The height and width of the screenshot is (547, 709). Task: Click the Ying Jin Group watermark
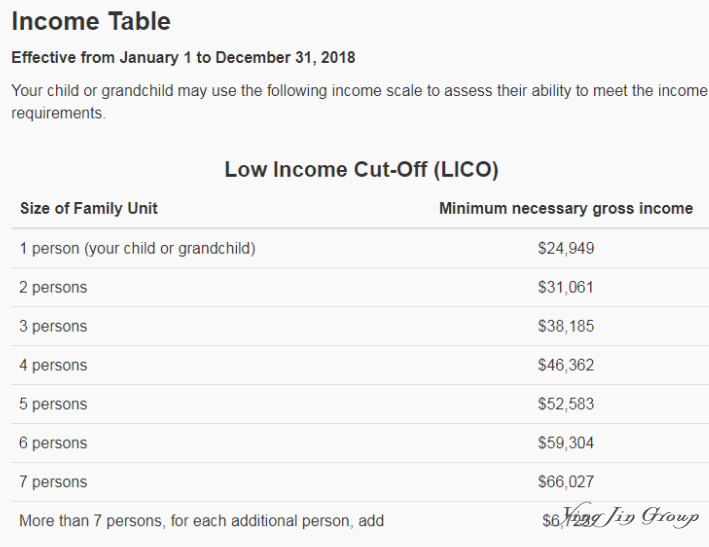coord(630,516)
